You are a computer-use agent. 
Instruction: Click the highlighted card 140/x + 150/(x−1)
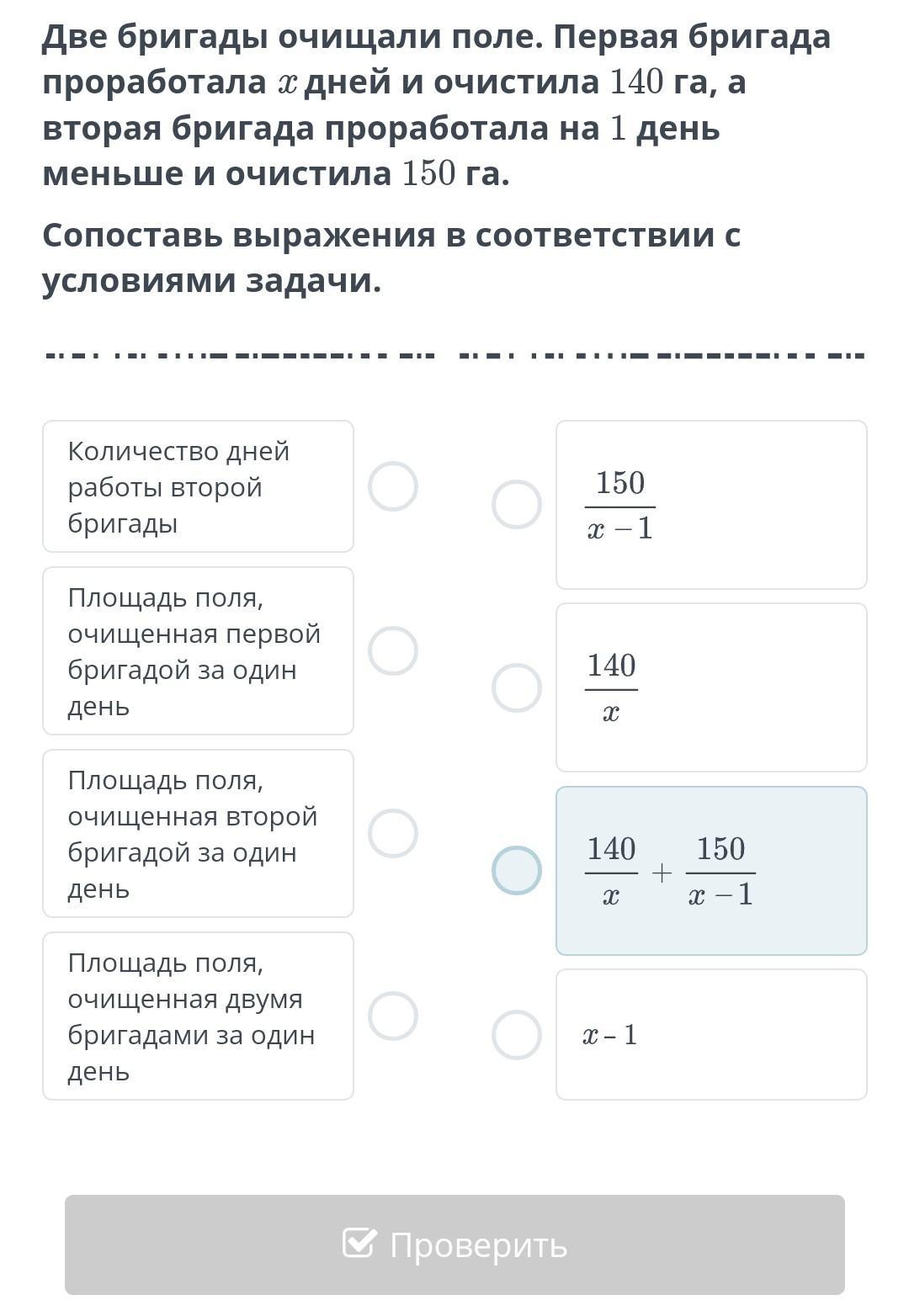pos(711,870)
